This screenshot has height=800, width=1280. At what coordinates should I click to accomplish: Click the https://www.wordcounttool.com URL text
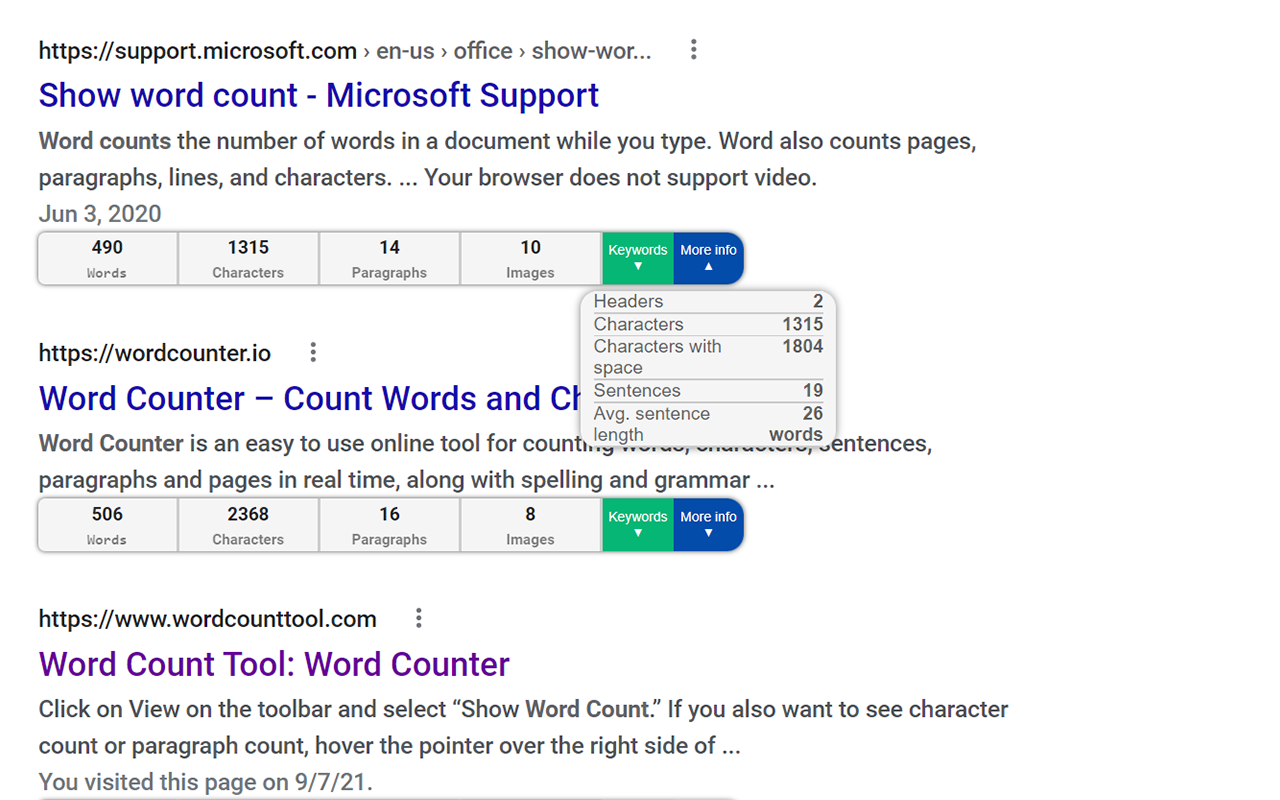pos(208,619)
